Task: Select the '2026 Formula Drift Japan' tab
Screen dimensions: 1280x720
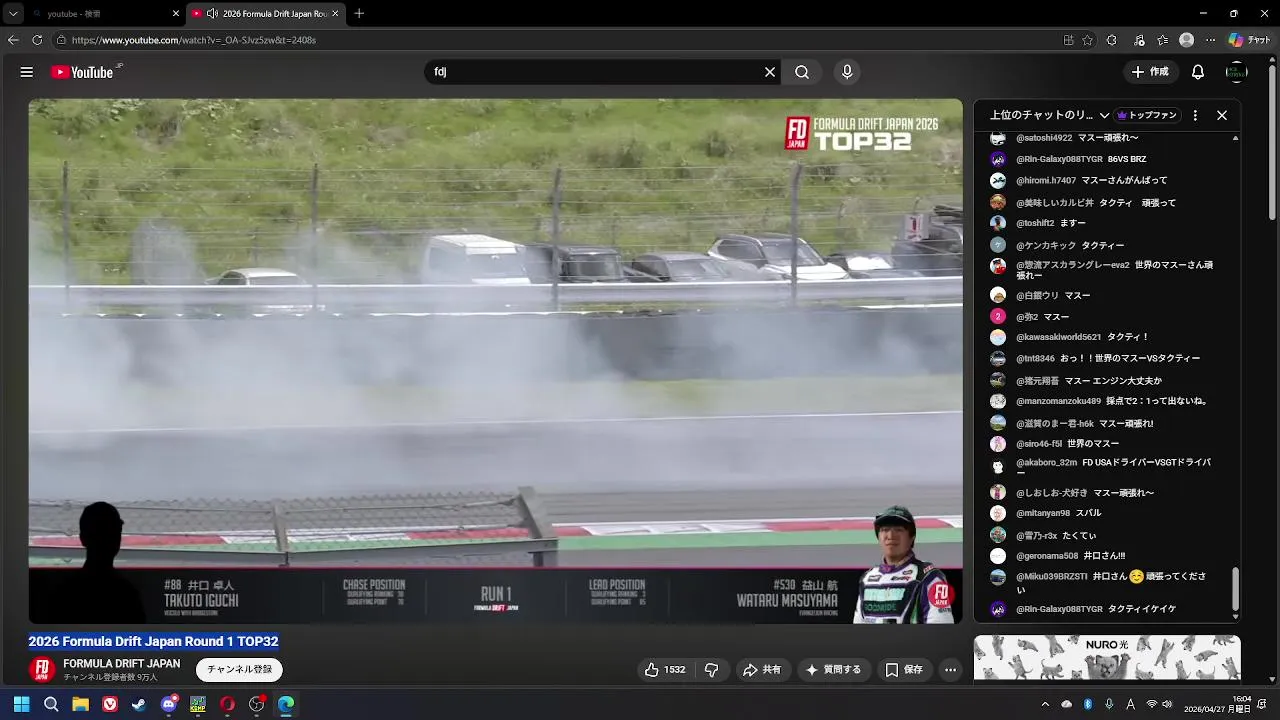Action: (266, 14)
